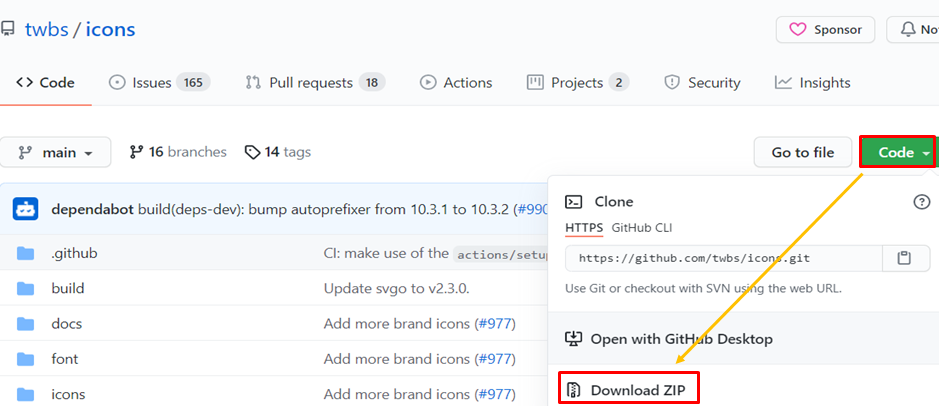Click the .github folder icon

[26, 254]
